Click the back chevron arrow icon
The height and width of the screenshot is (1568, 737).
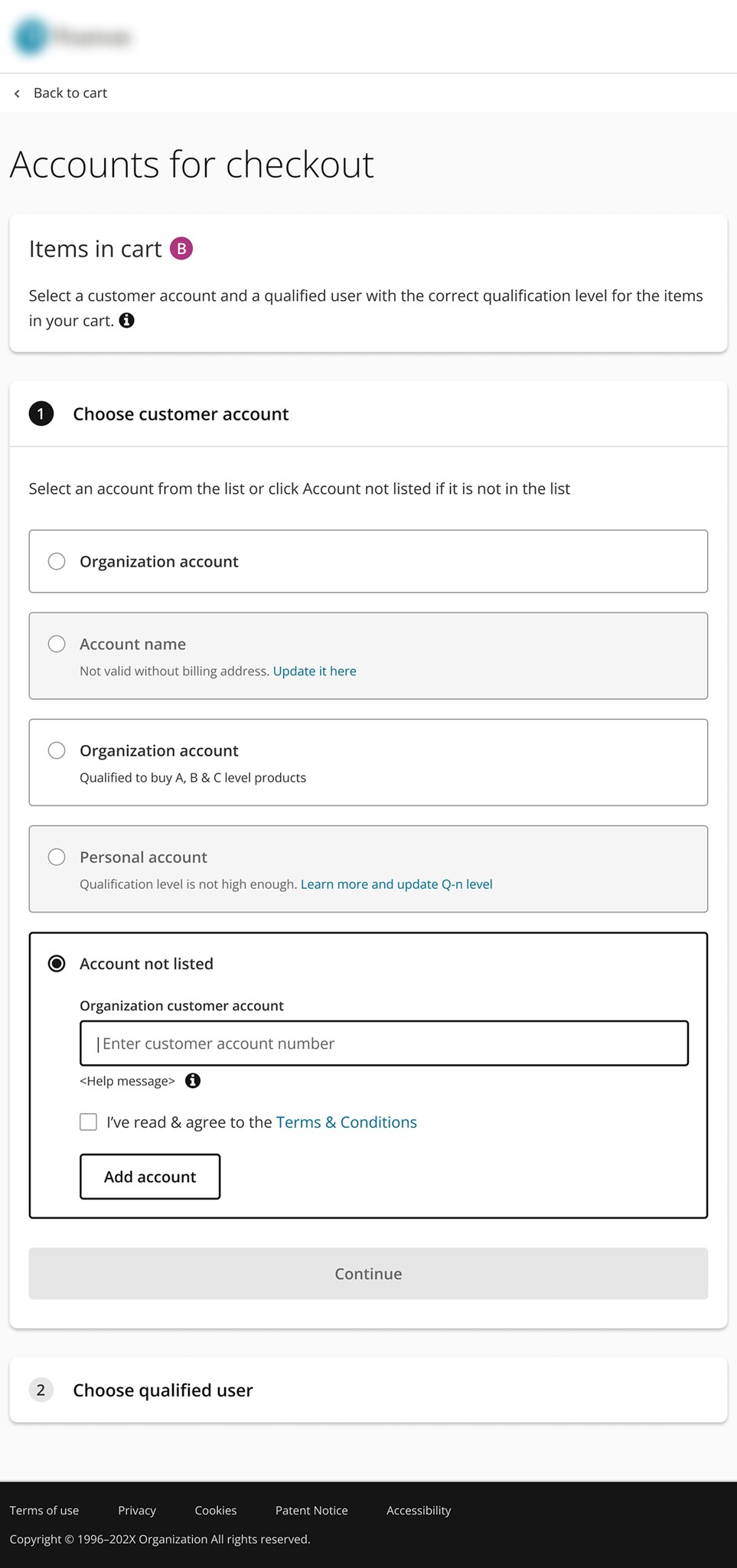pos(17,93)
